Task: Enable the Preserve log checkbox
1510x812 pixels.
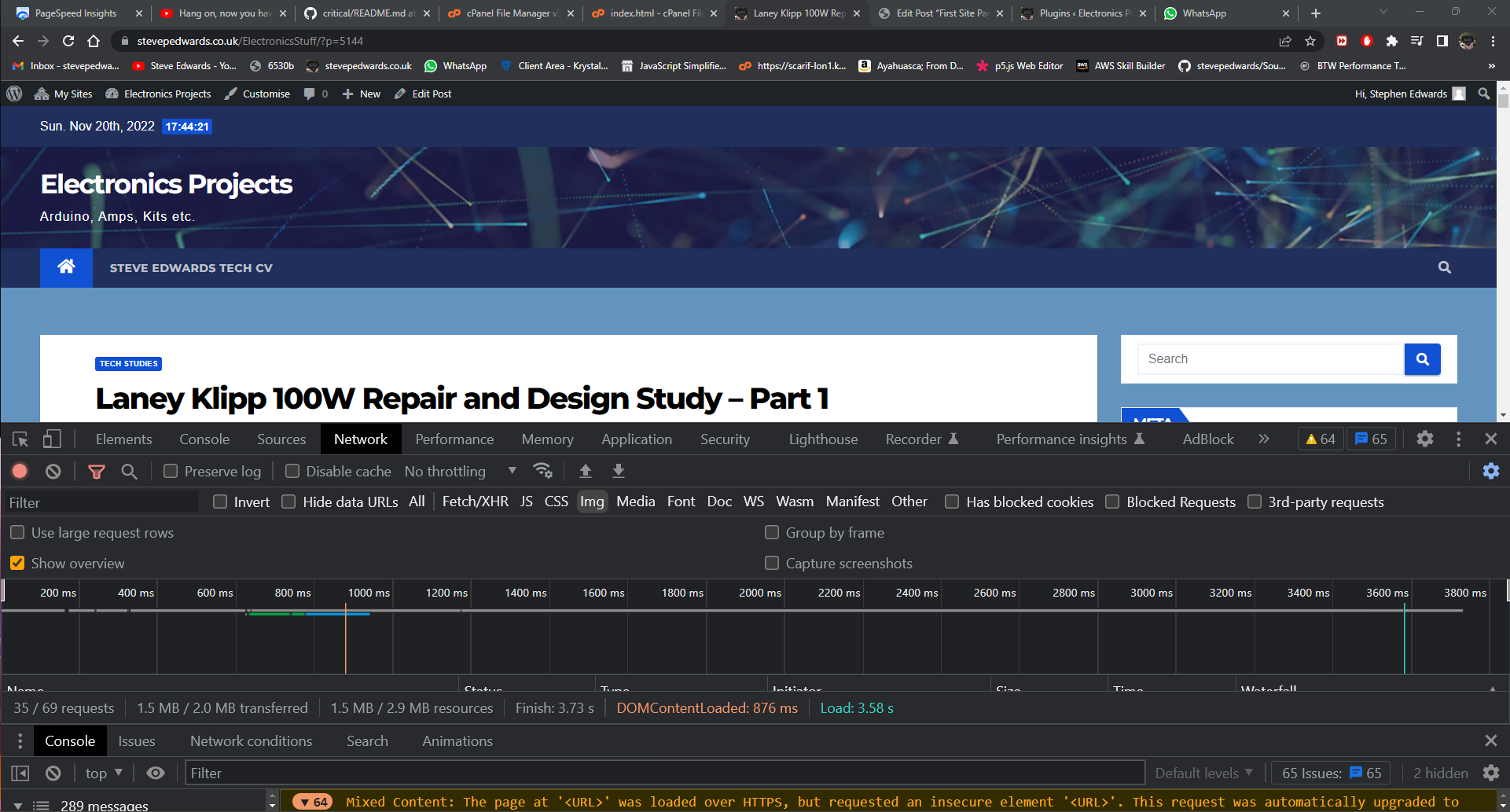Action: [x=171, y=471]
